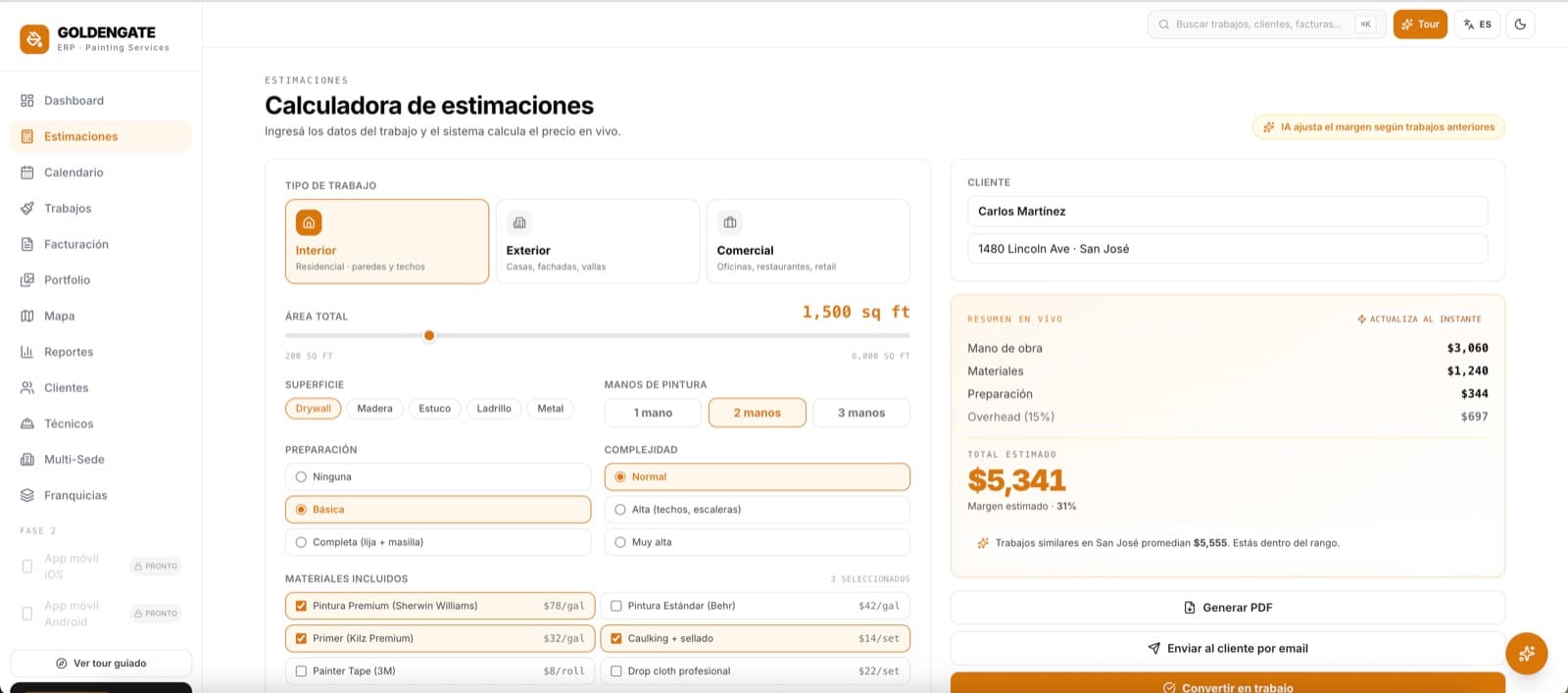Open Dashboard from the sidebar
The image size is (1568, 693).
point(101,100)
